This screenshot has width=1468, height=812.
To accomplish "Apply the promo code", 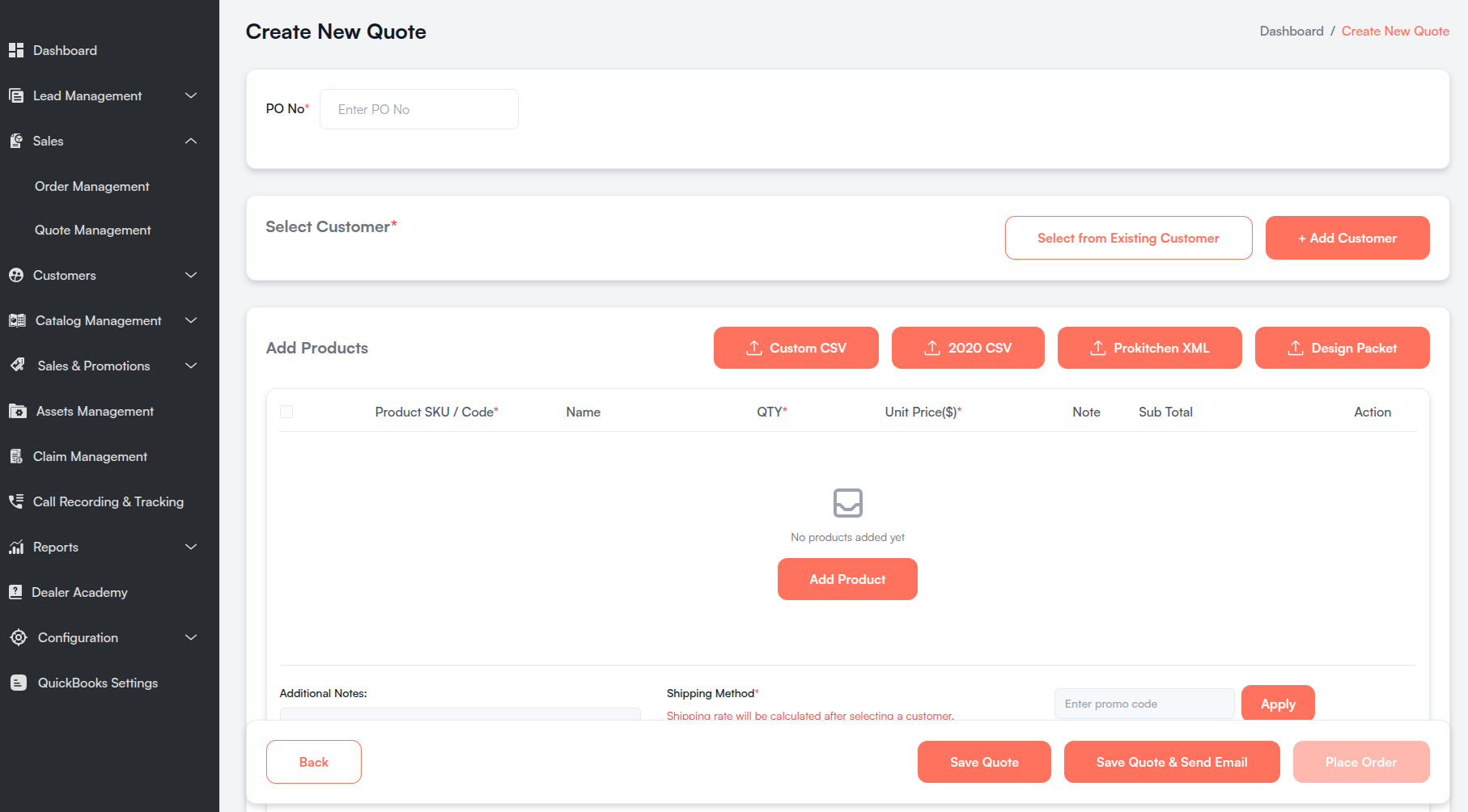I will [1278, 704].
